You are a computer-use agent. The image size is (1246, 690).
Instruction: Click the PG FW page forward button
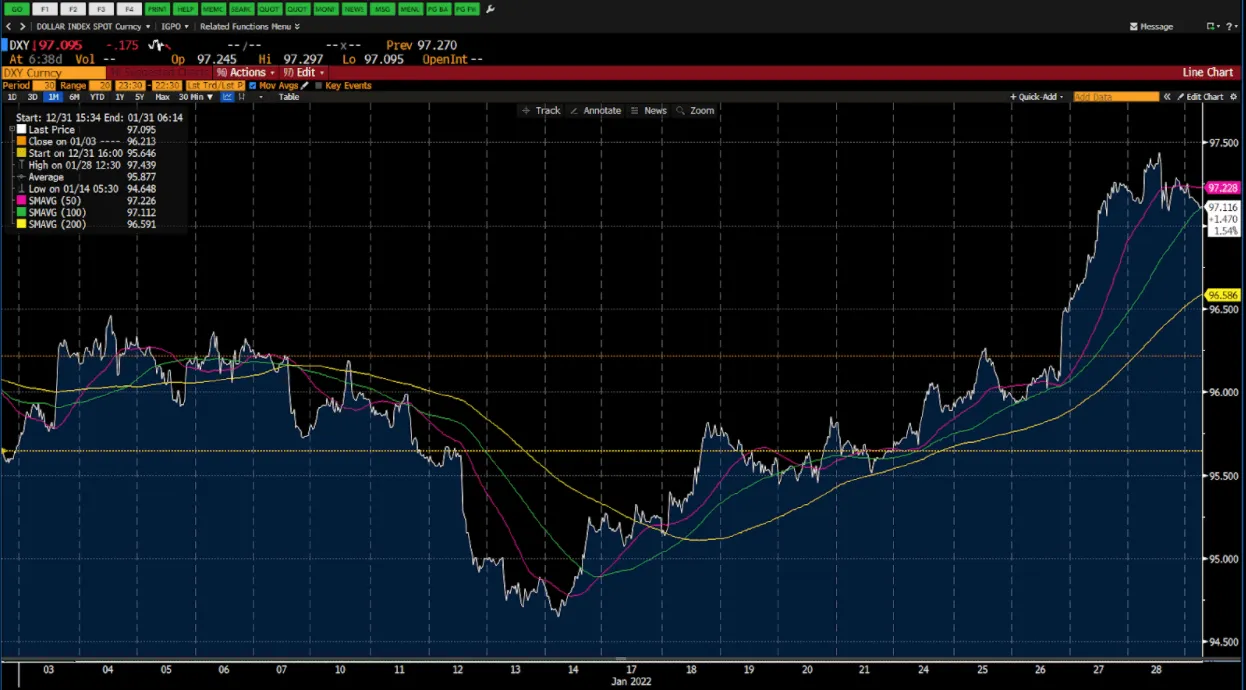pos(466,9)
